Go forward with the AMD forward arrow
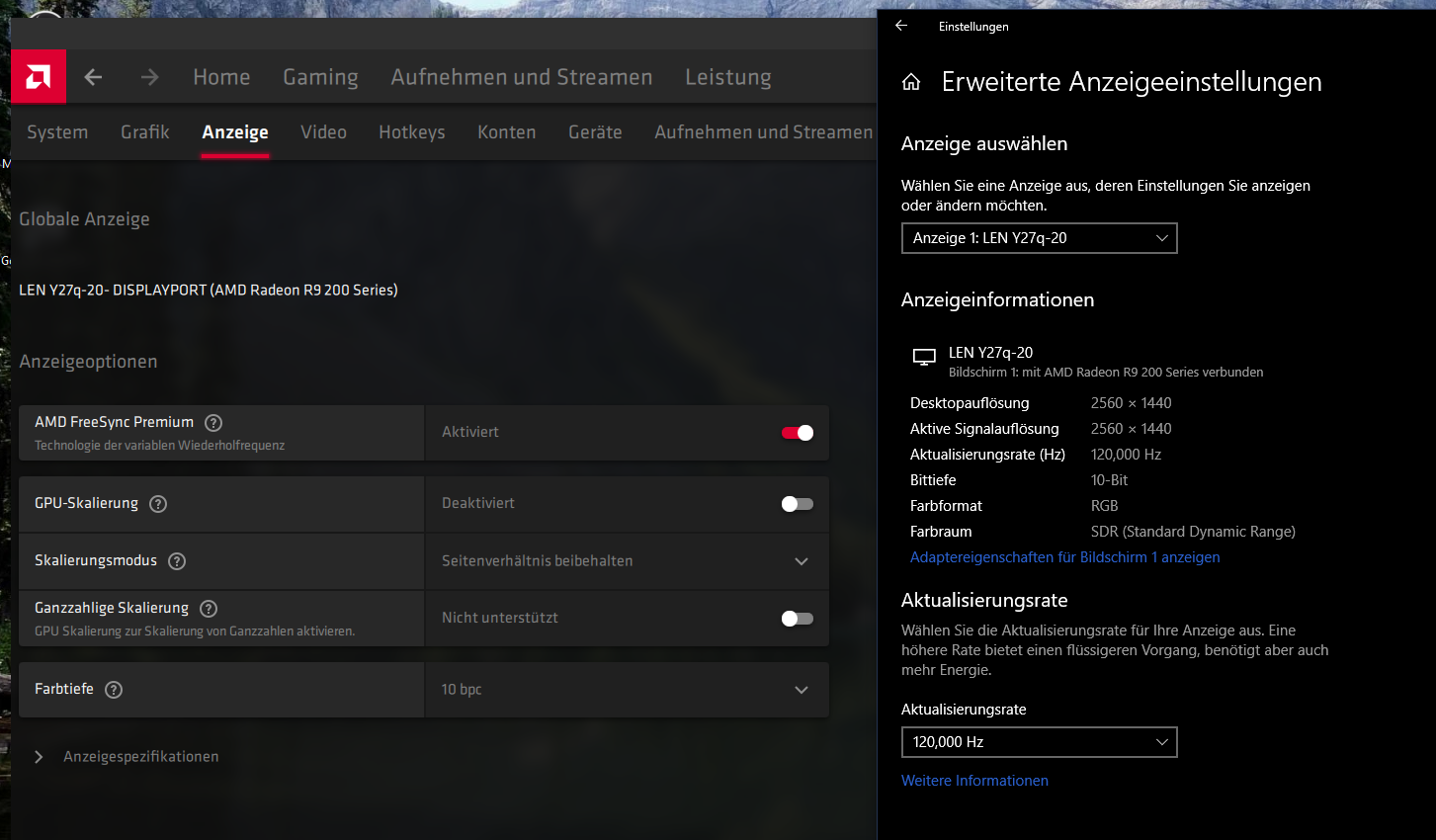Screen dimensions: 1436x840 (149, 77)
